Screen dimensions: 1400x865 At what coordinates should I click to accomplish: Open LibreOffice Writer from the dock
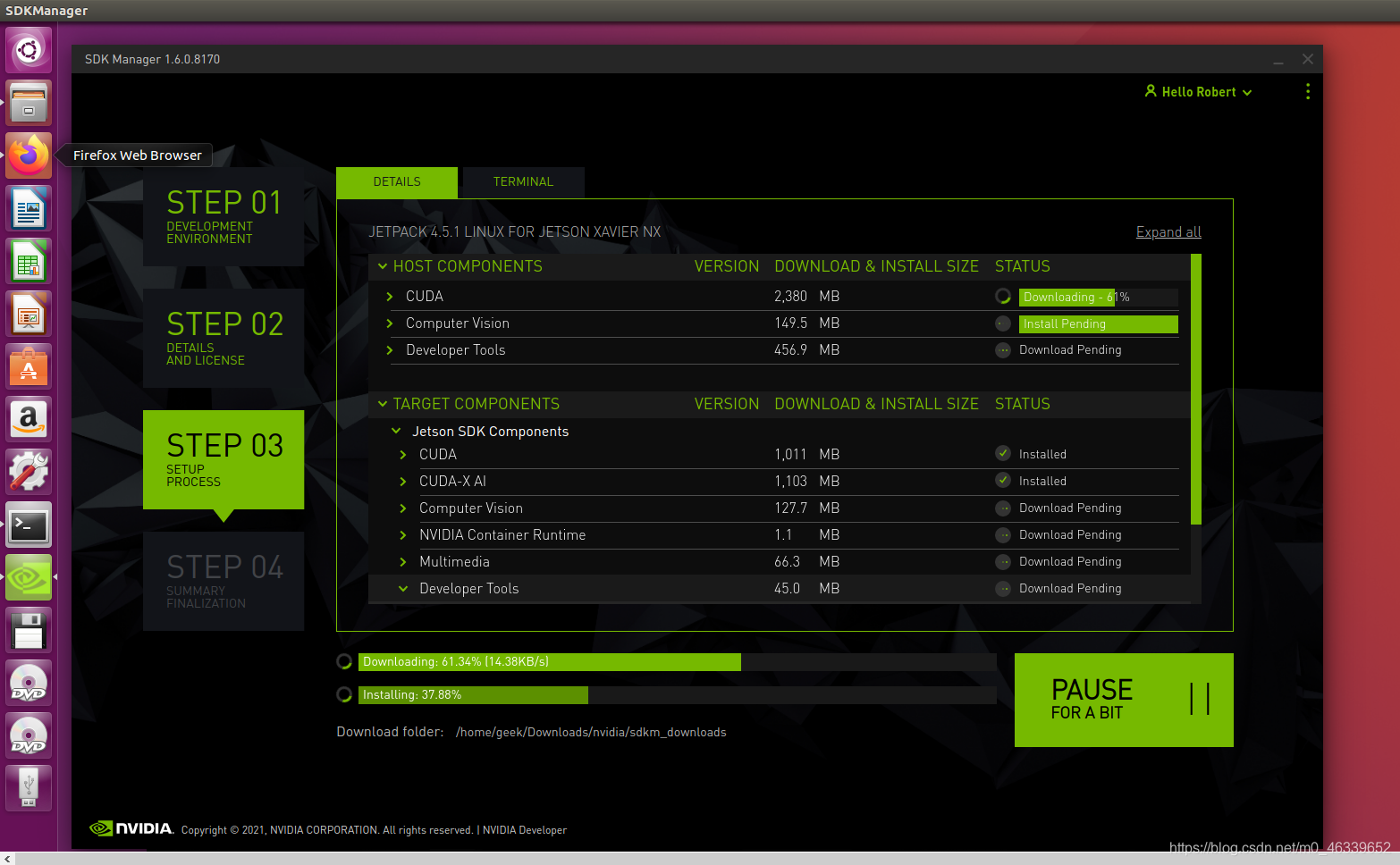point(29,209)
